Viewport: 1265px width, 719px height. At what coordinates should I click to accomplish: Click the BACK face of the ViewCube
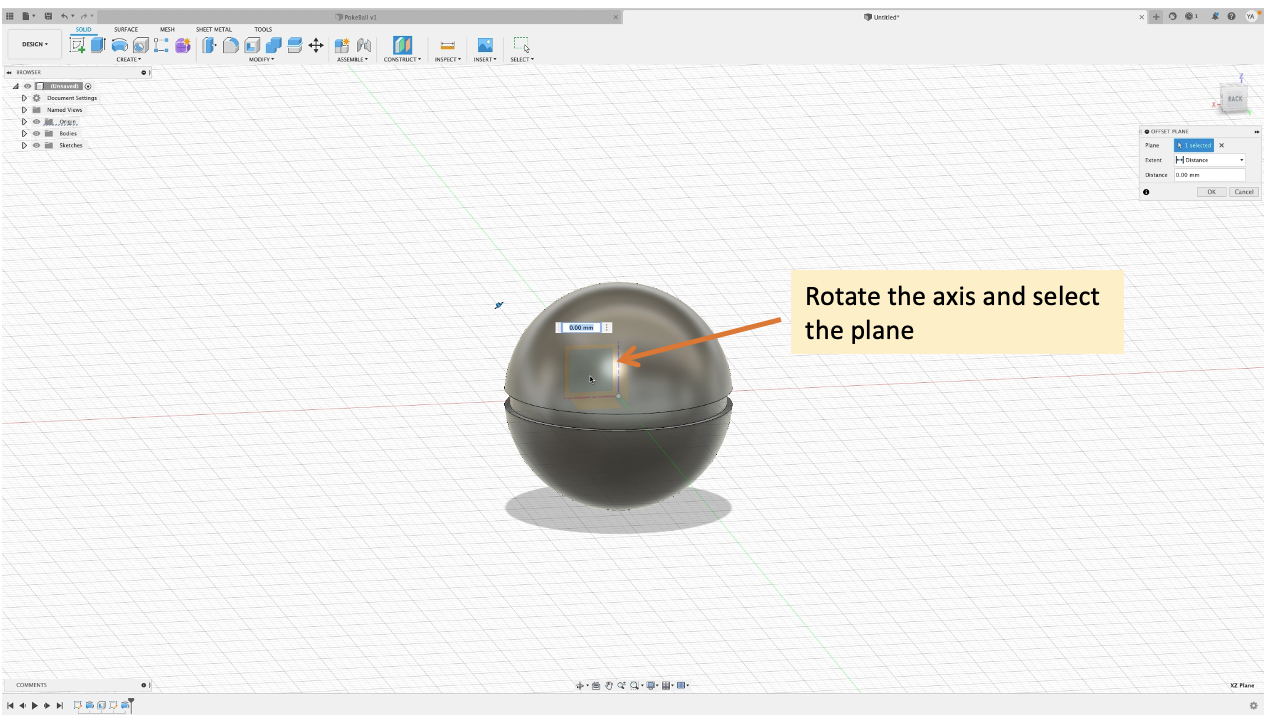[1236, 99]
